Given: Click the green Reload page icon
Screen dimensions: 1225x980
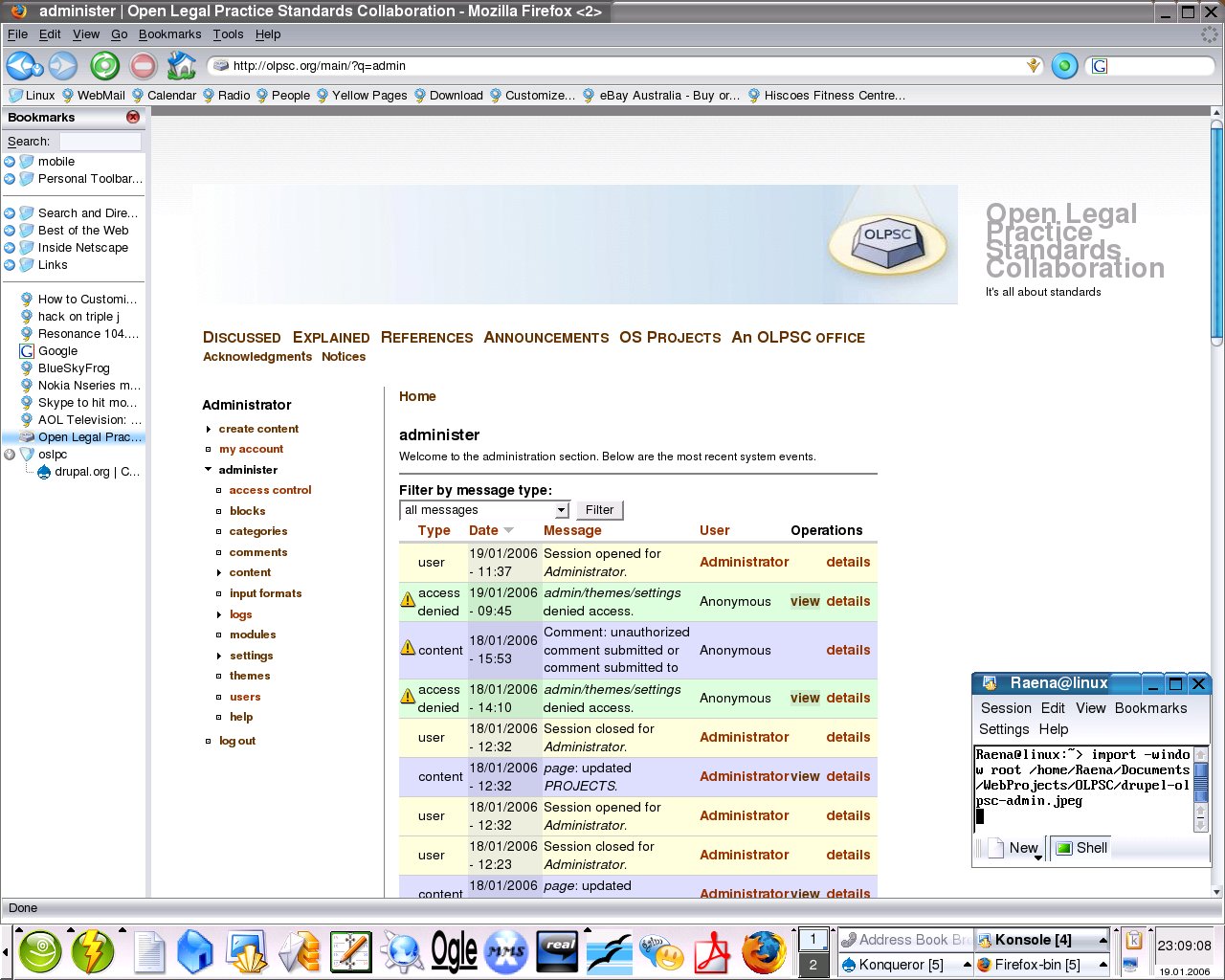Looking at the screenshot, I should 104,66.
